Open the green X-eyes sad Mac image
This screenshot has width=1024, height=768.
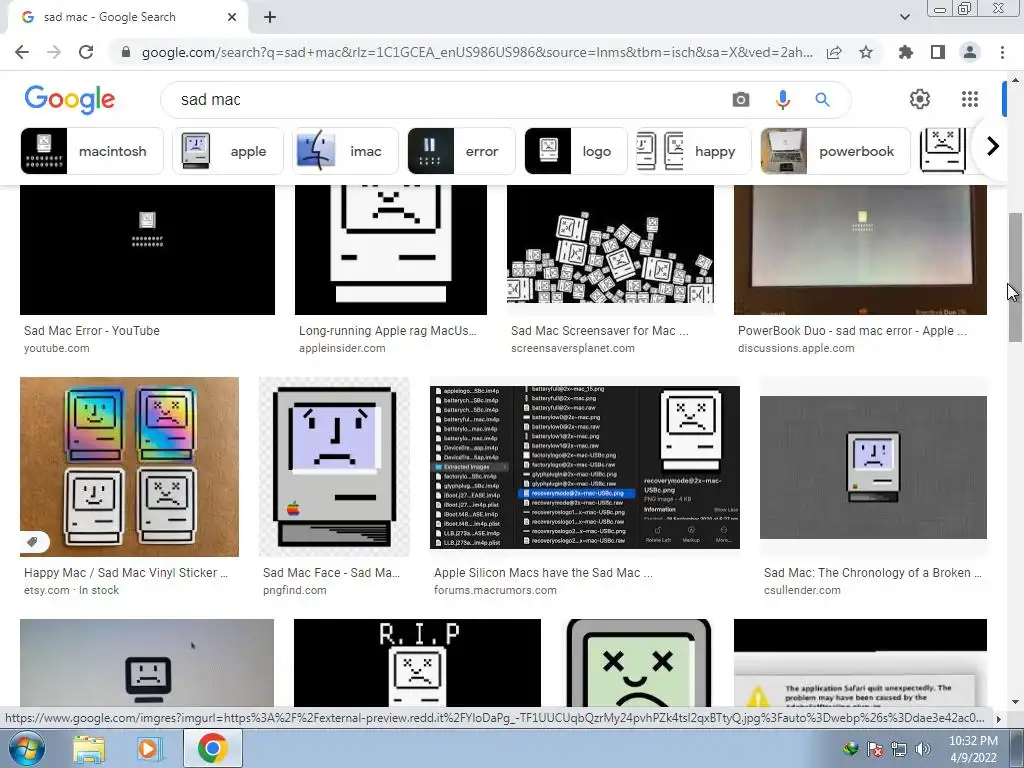(x=638, y=663)
